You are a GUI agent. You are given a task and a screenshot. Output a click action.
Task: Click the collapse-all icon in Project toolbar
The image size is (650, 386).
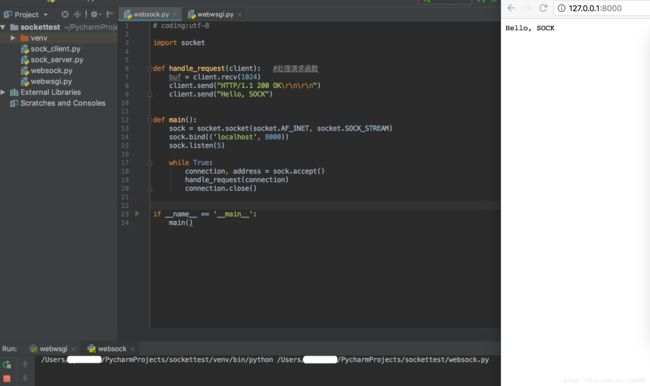tap(77, 15)
